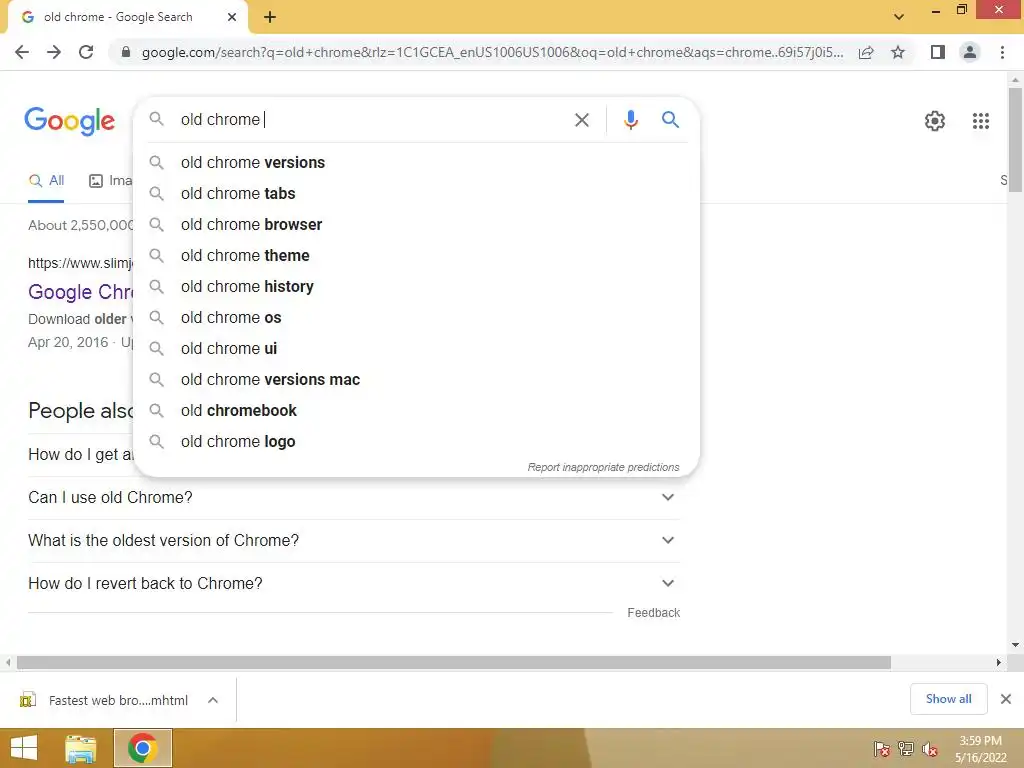
Task: Open Google quick settings gear
Action: coord(935,121)
